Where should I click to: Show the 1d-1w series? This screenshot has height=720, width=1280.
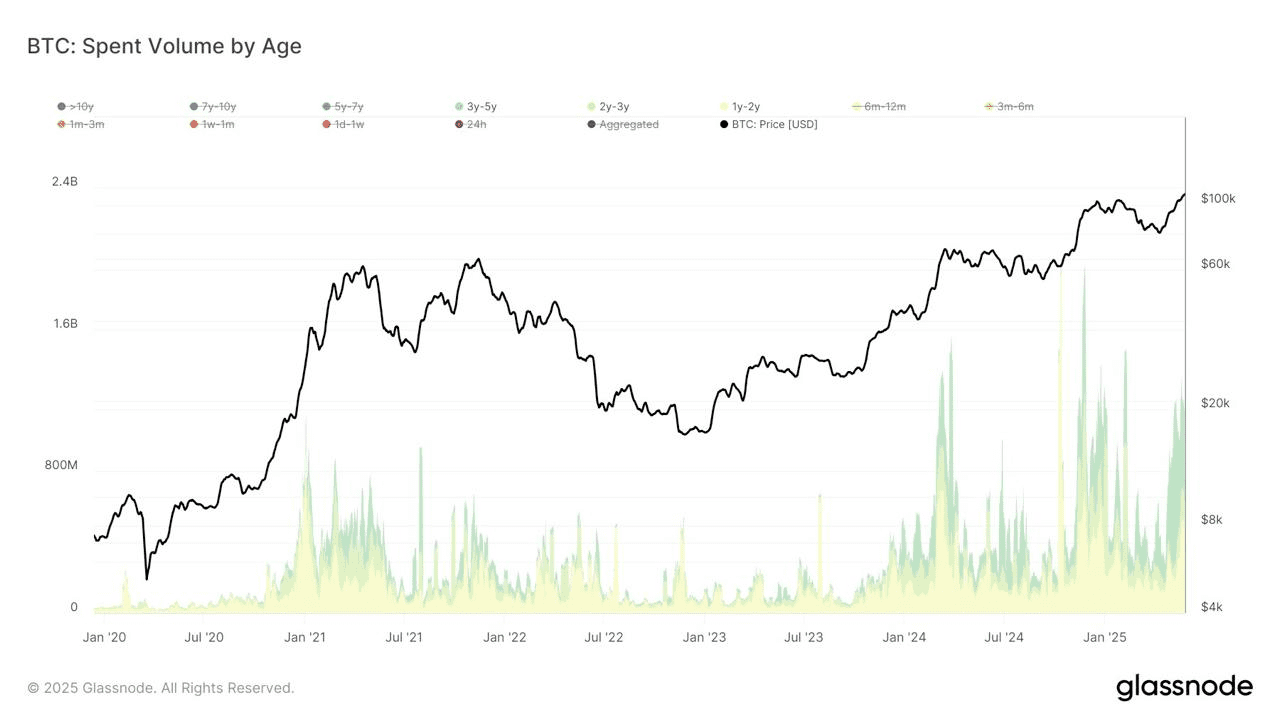(x=343, y=124)
